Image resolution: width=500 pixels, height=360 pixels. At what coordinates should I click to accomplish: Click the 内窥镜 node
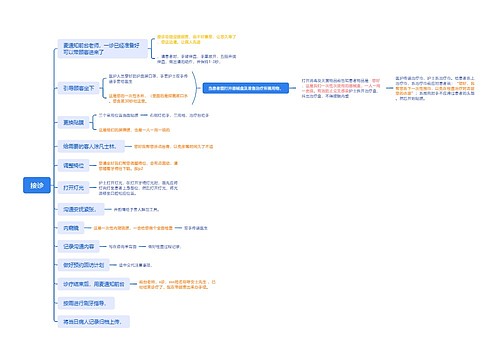click(71, 228)
